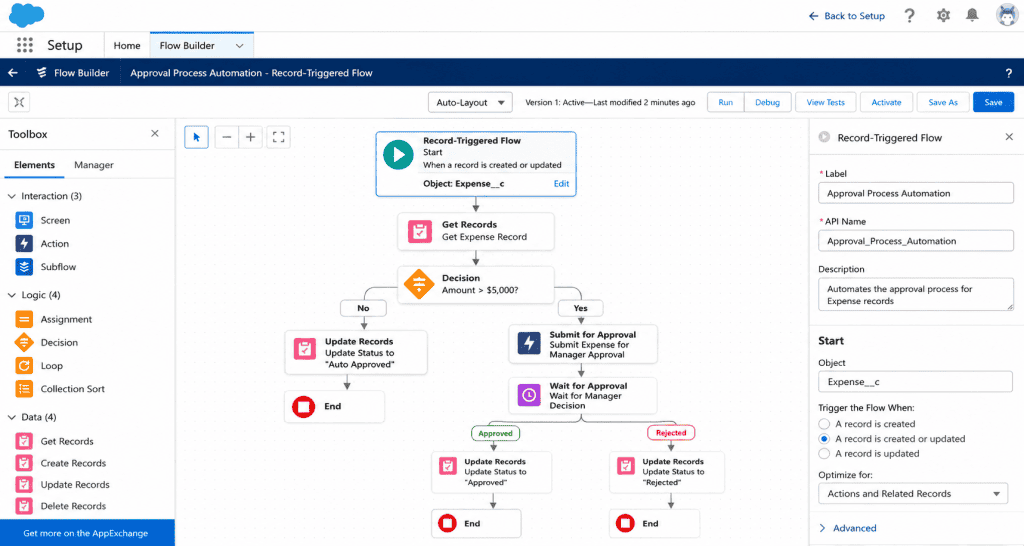Select the Action element icon in Toolbox
Screen dimensions: 1024x546
coord(24,244)
